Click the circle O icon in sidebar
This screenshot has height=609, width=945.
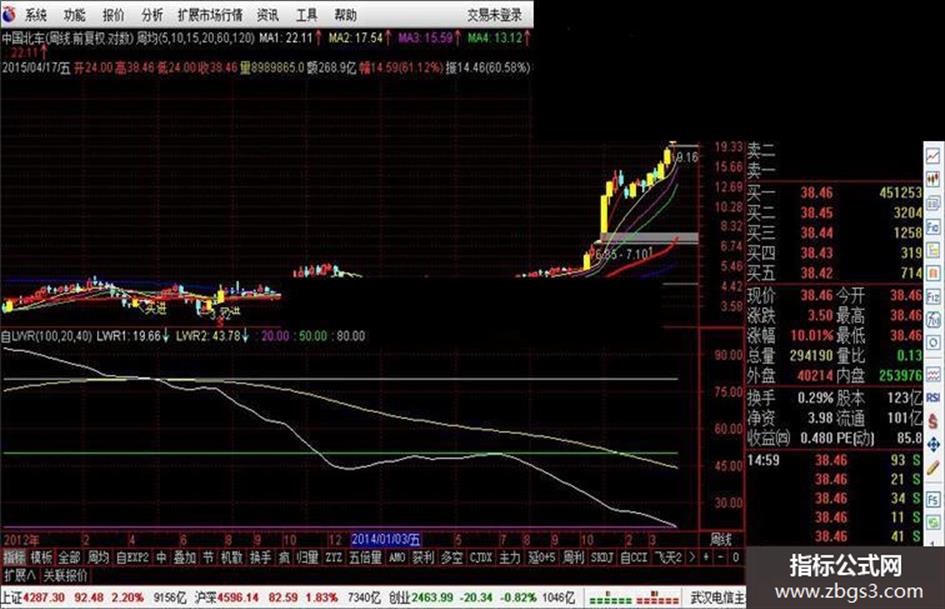pyautogui.click(x=934, y=343)
